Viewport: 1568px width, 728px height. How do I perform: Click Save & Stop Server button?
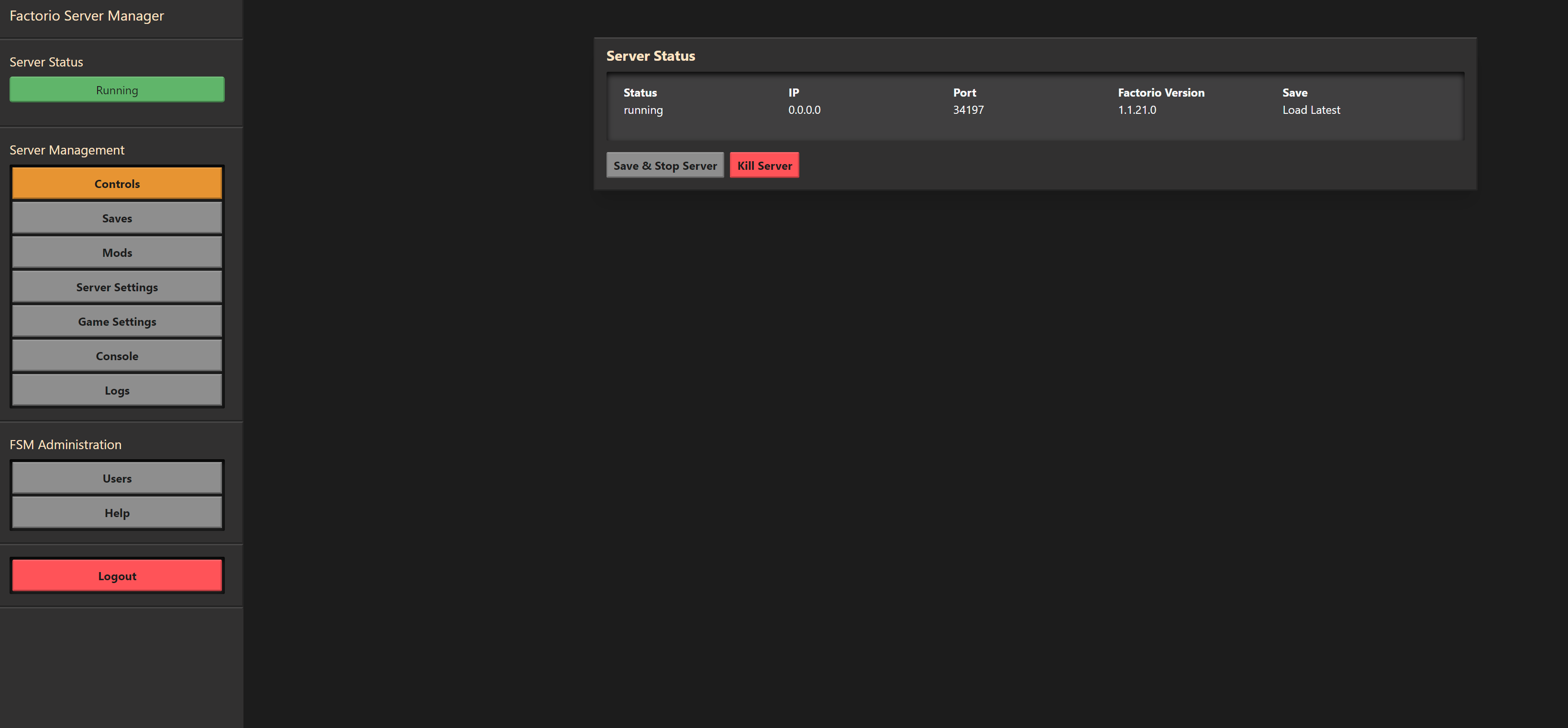[x=665, y=165]
